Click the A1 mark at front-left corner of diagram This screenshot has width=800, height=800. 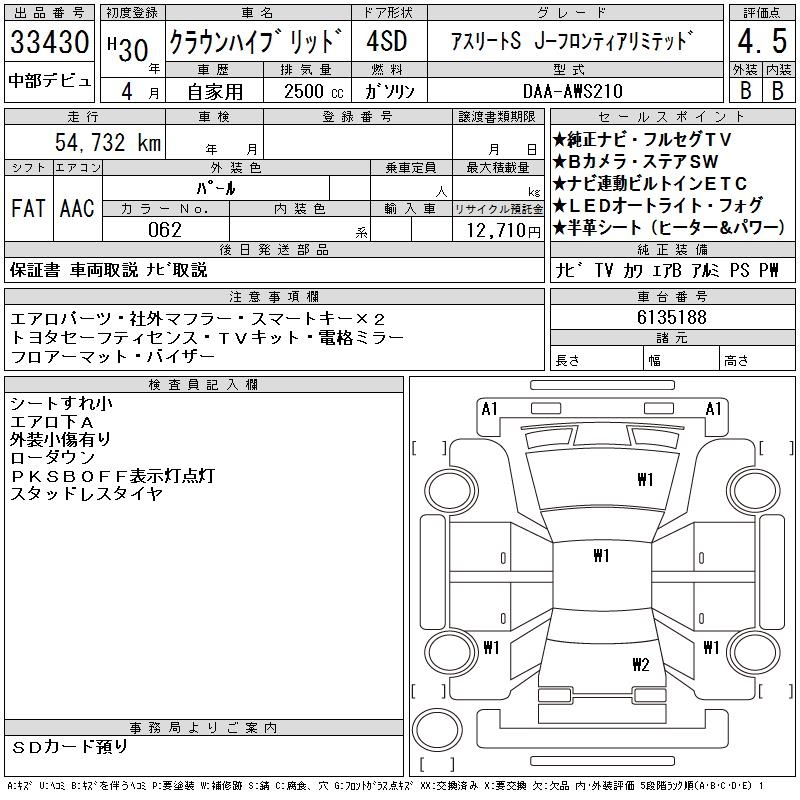[x=489, y=408]
